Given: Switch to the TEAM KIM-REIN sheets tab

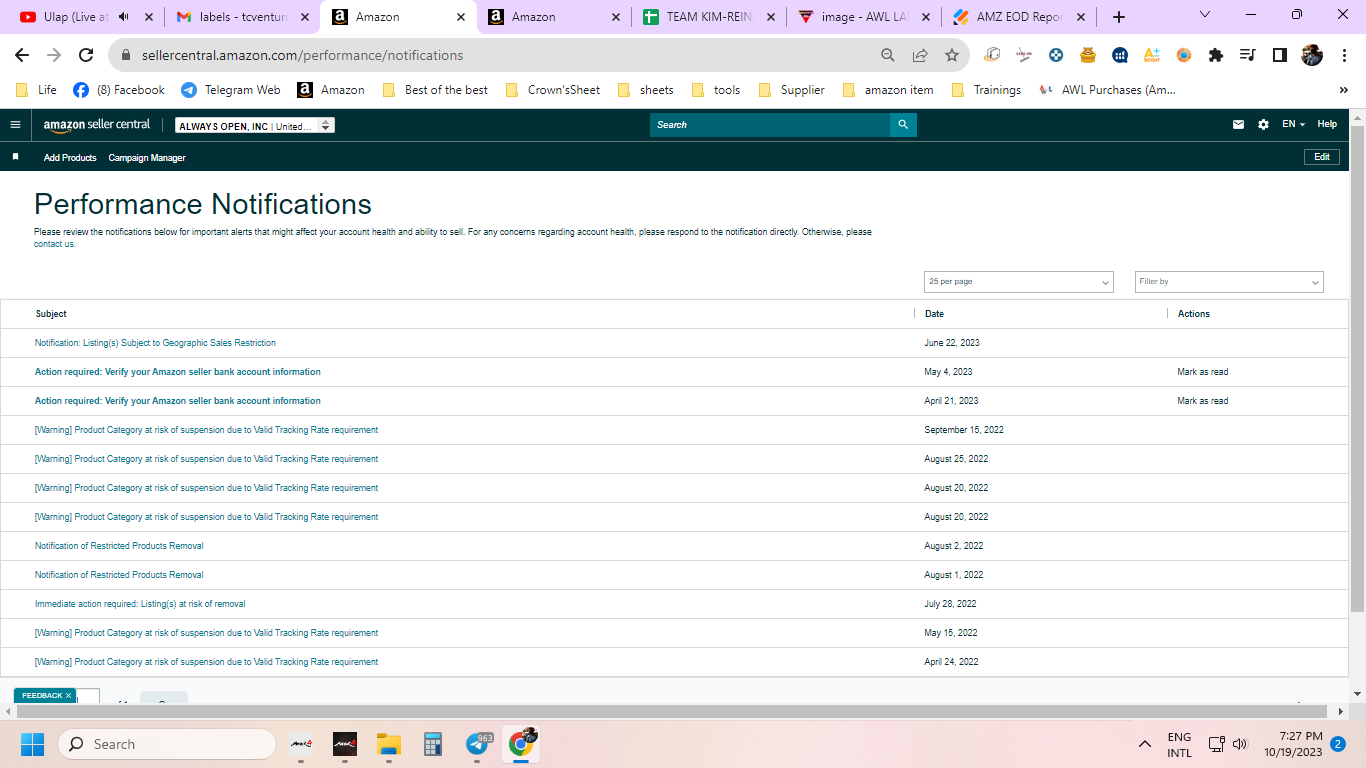Looking at the screenshot, I should (708, 17).
